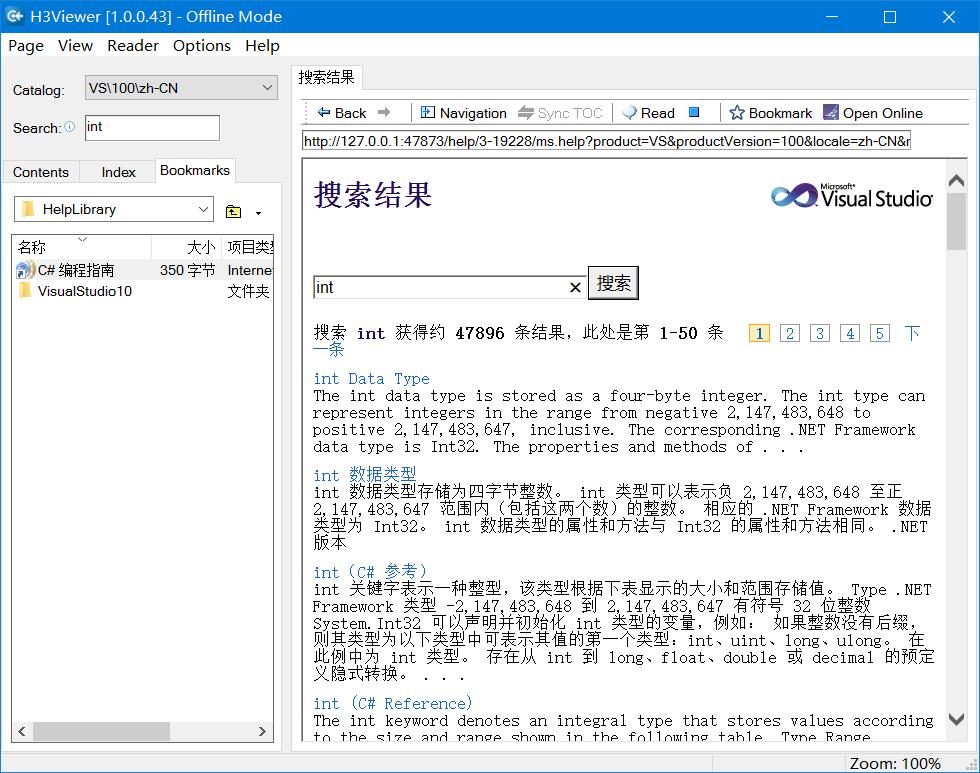The width and height of the screenshot is (980, 773).
Task: Click the 项目类型 column header
Action: [x=248, y=247]
